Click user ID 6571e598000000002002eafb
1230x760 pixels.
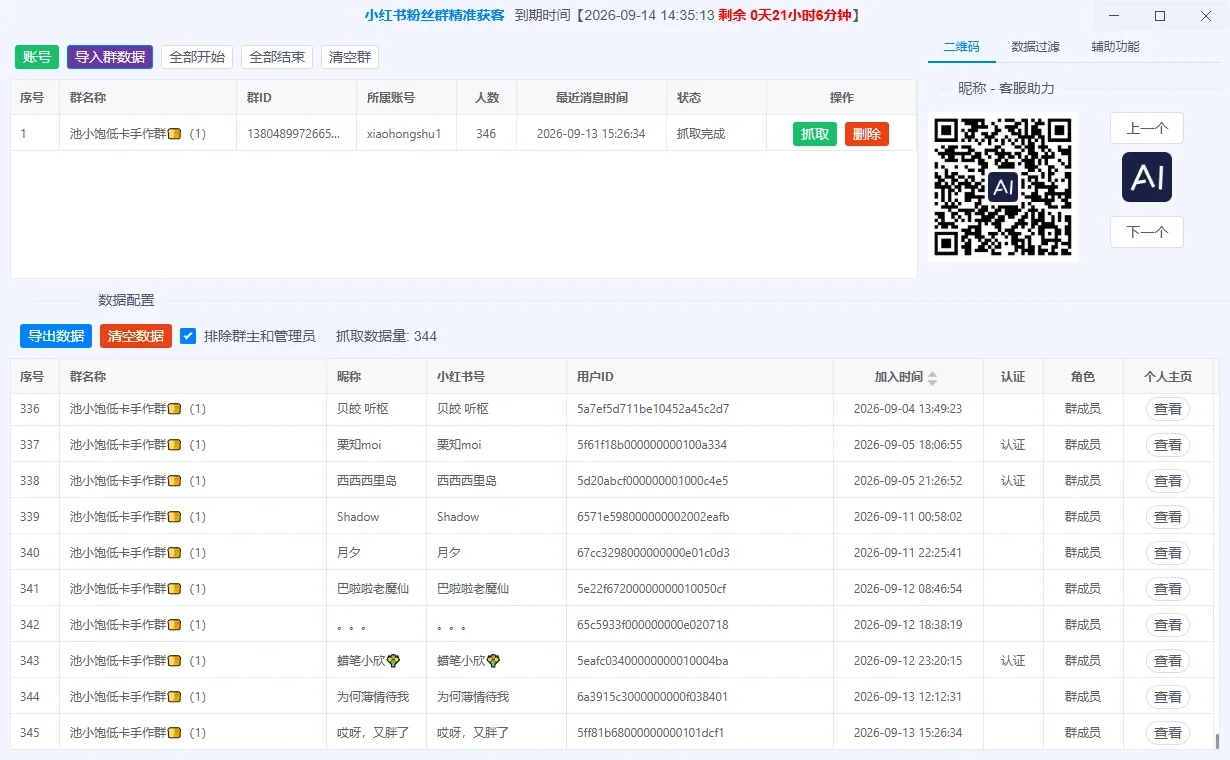[x=653, y=517]
